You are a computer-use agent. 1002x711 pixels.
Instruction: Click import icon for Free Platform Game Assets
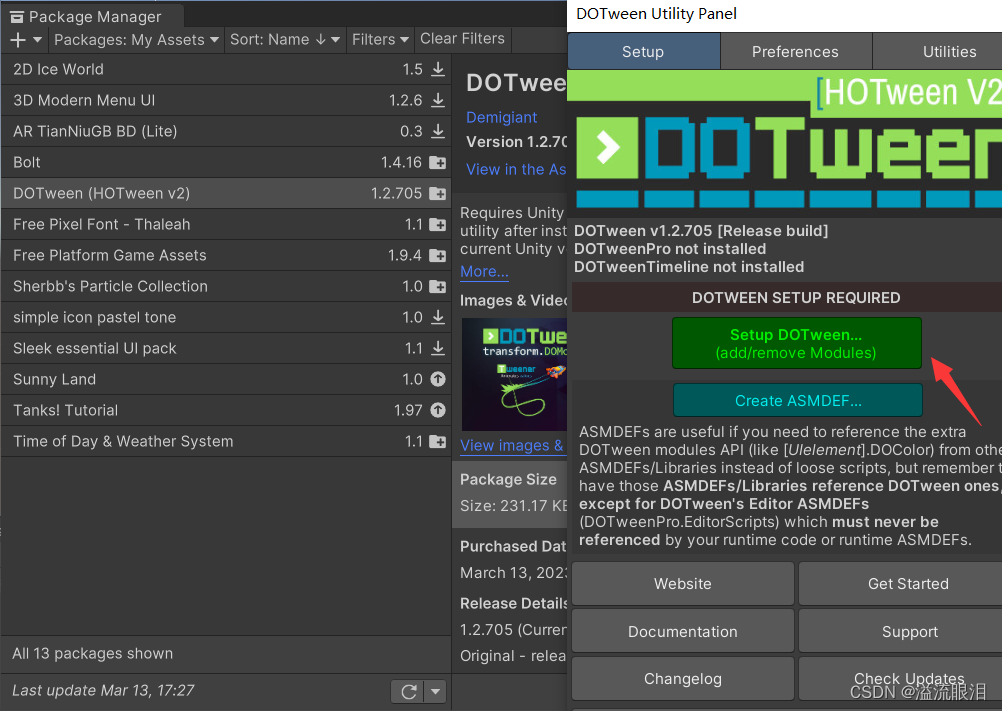coord(438,256)
